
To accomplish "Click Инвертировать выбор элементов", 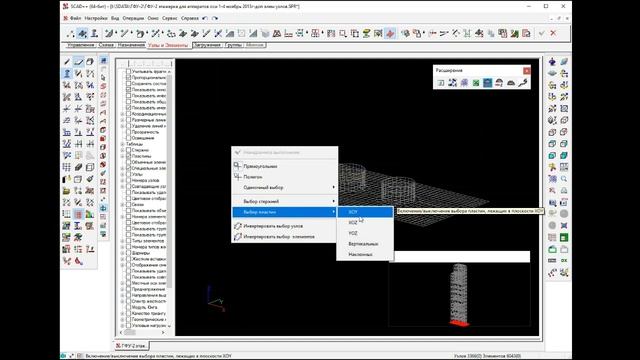I will pyautogui.click(x=284, y=236).
